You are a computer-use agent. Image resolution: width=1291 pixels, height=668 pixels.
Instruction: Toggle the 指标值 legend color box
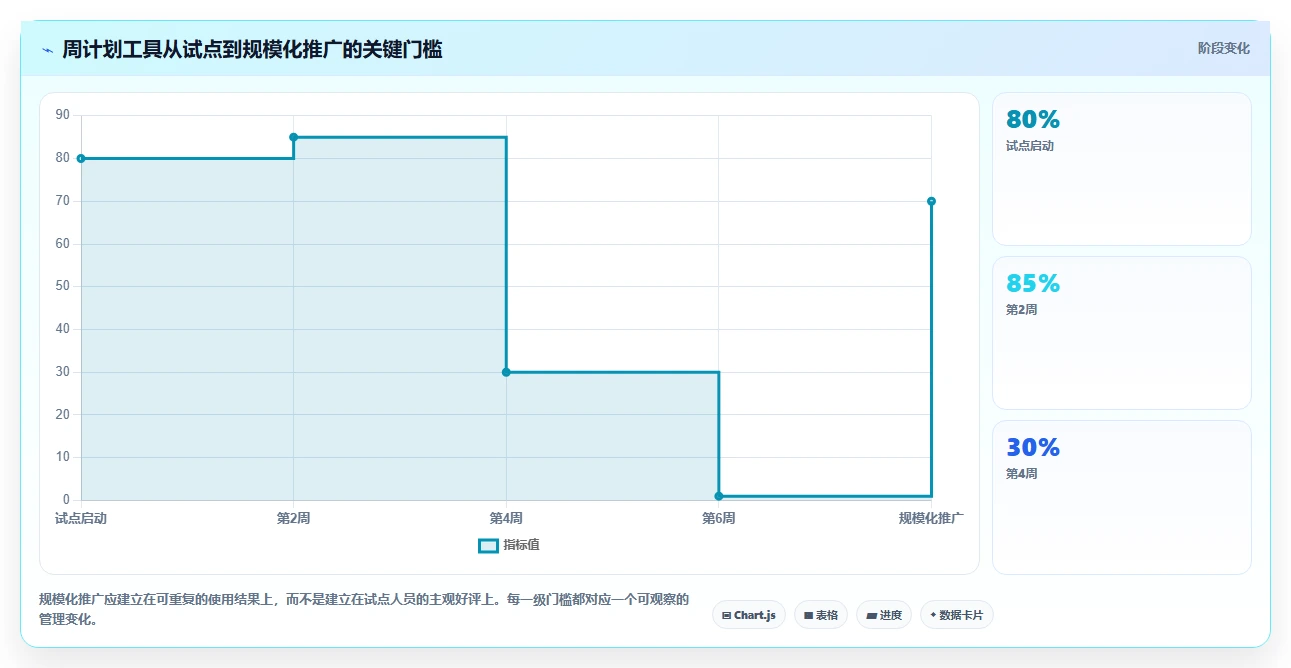click(488, 545)
